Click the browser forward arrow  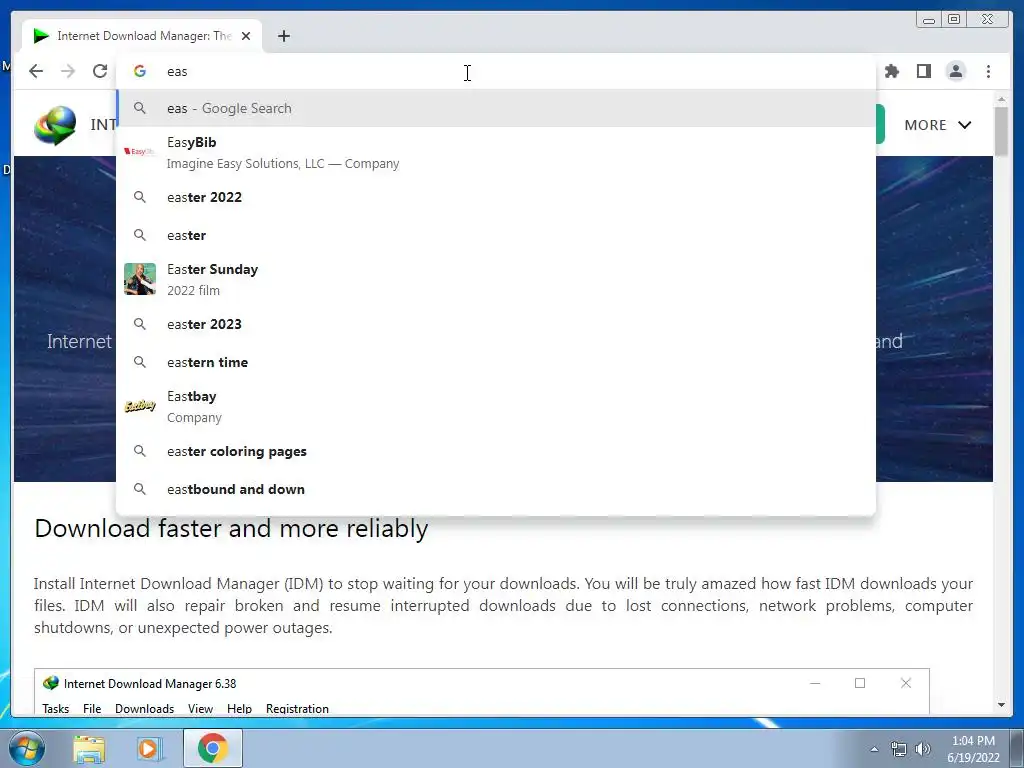[x=68, y=71]
